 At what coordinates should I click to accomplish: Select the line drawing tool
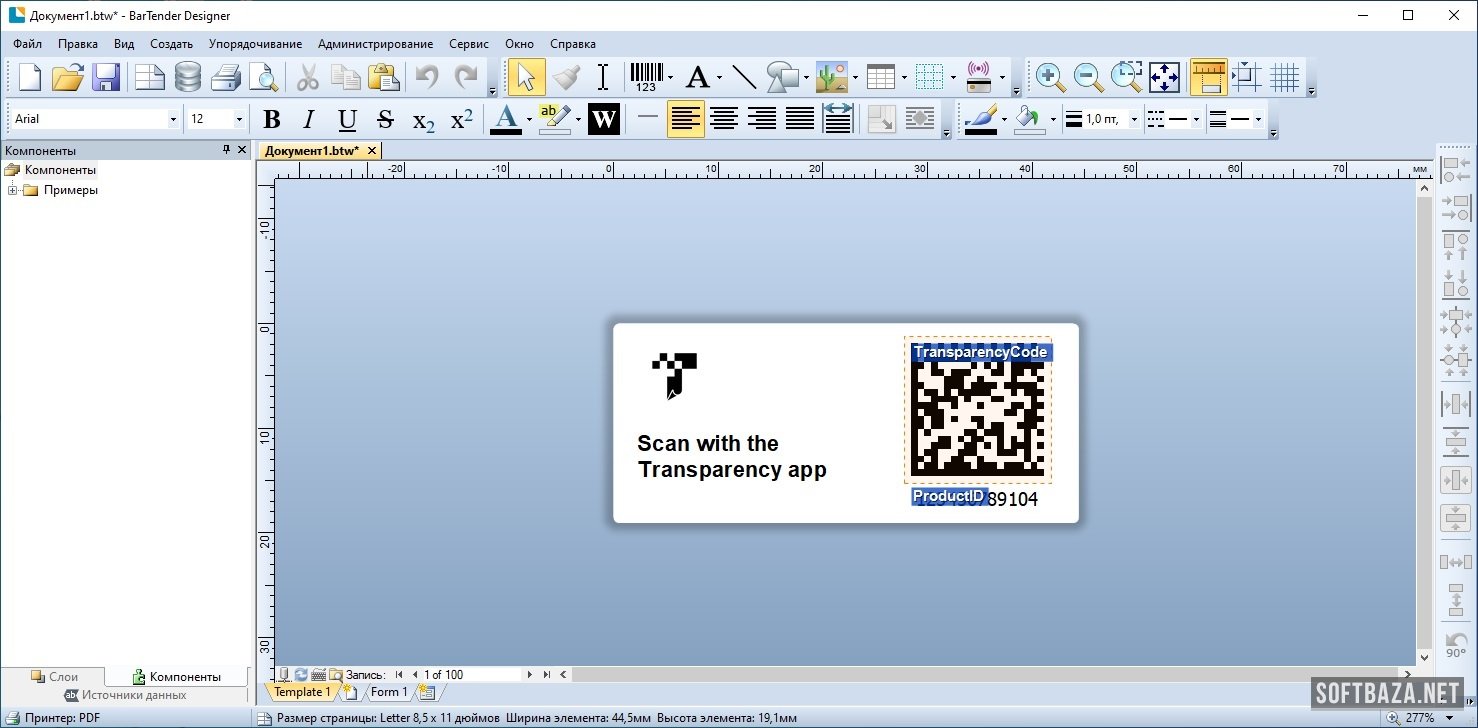click(x=744, y=77)
